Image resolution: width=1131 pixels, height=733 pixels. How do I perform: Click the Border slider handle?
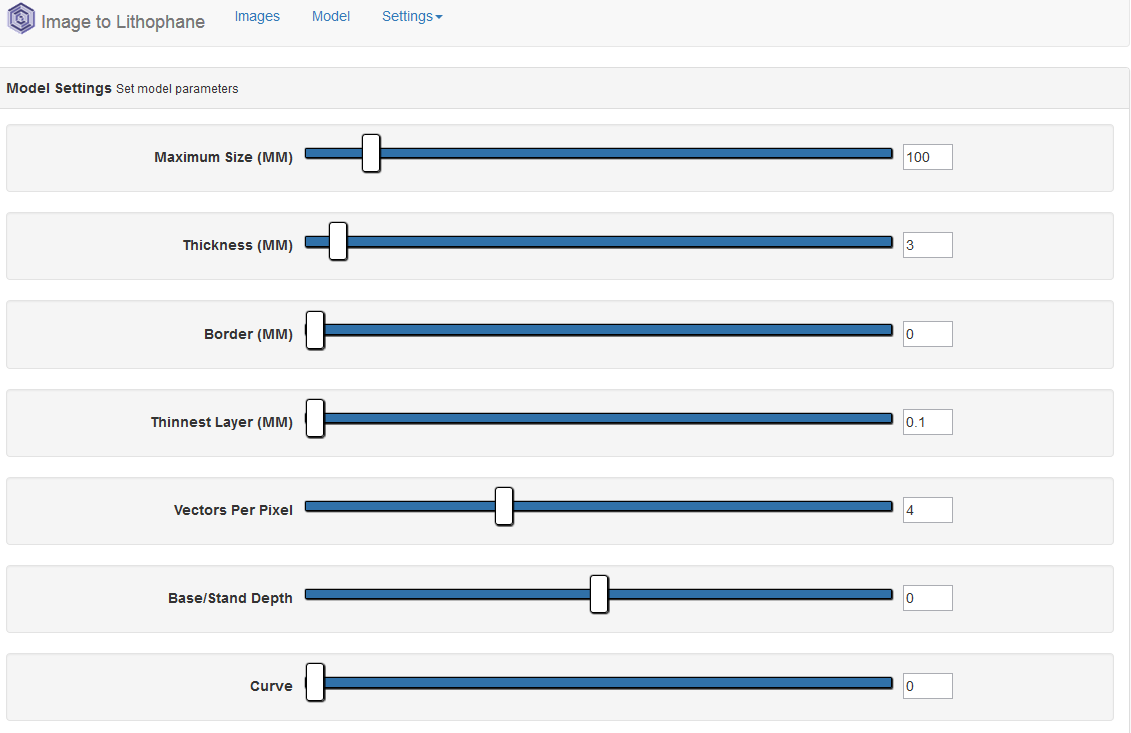click(315, 330)
